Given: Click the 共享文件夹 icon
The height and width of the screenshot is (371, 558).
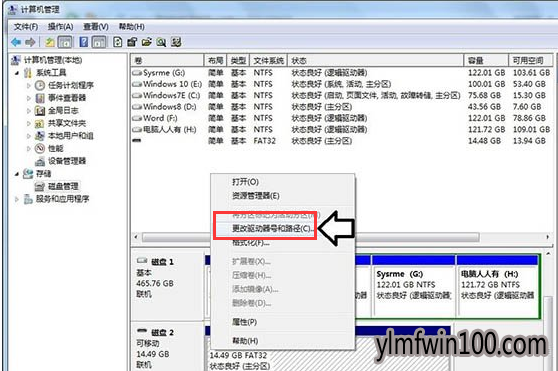Looking at the screenshot, I should (40, 123).
